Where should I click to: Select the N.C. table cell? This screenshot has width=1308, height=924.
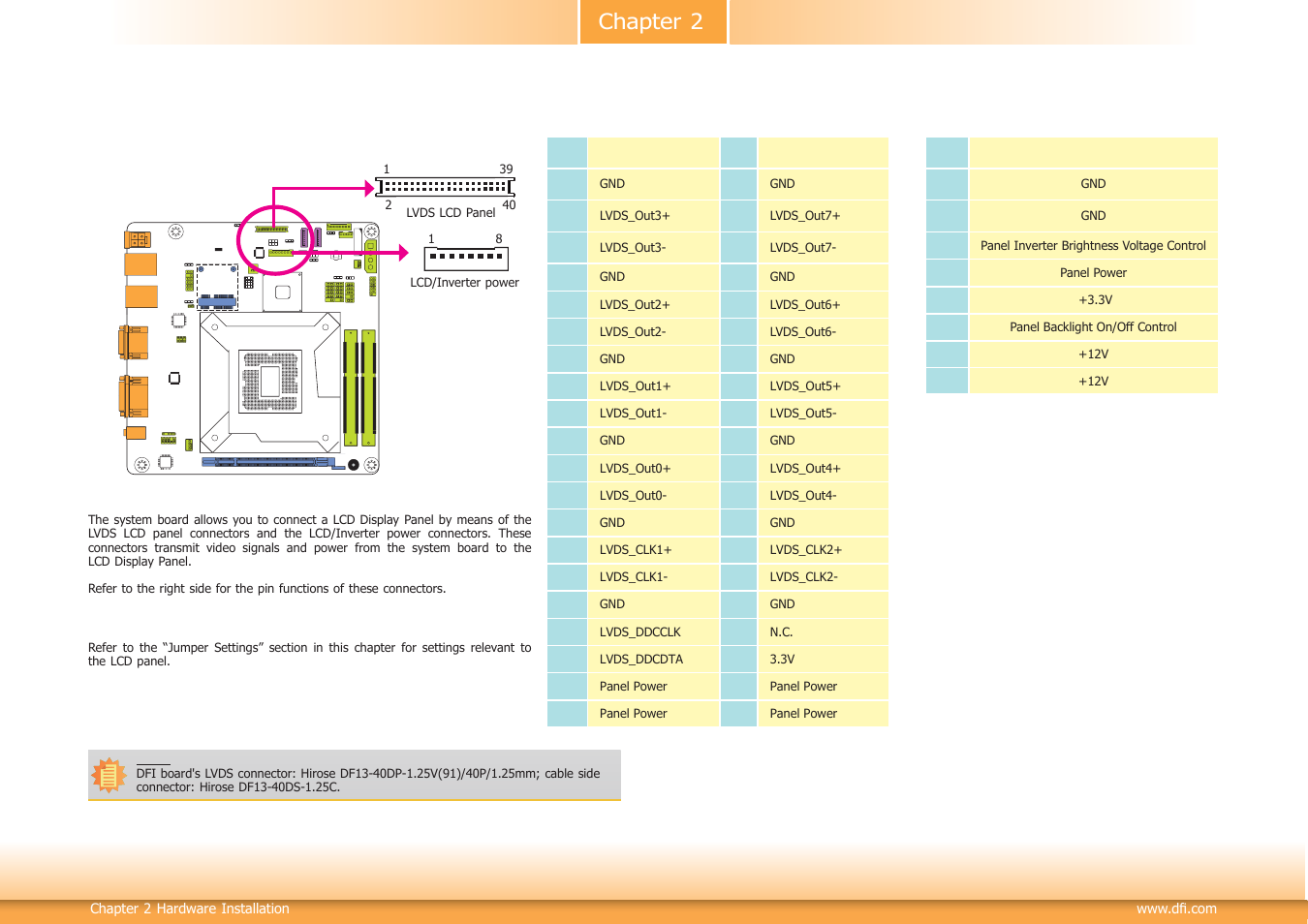coord(823,632)
